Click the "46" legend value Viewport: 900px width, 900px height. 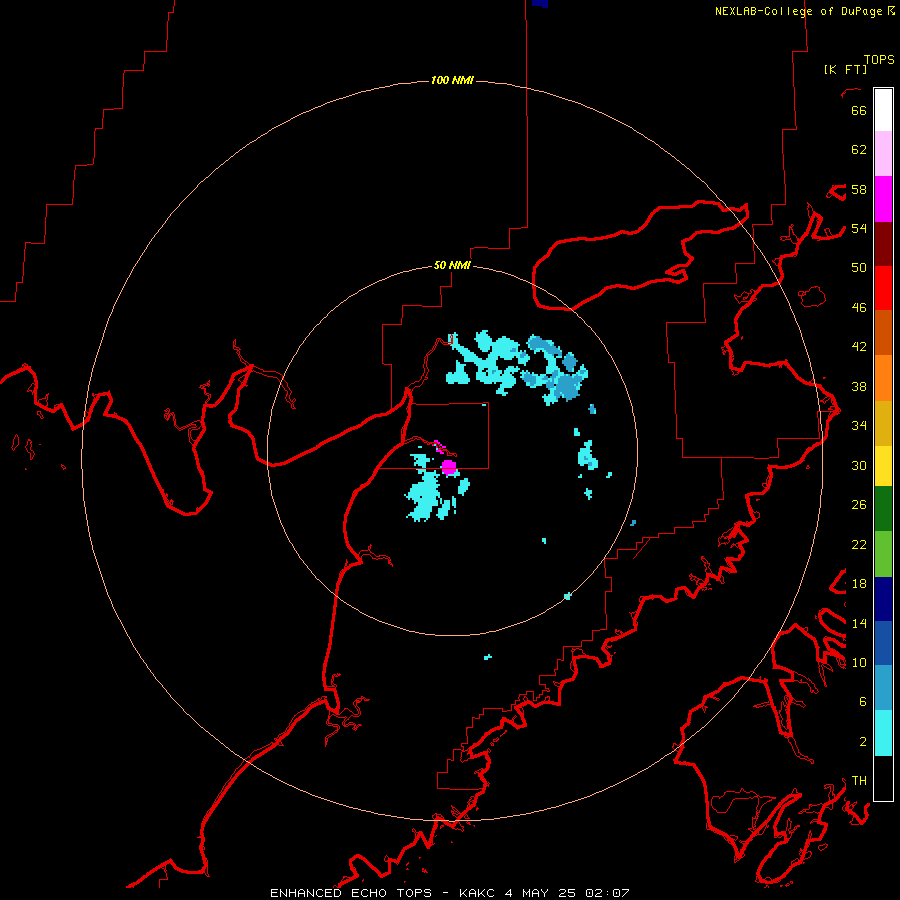pos(859,307)
